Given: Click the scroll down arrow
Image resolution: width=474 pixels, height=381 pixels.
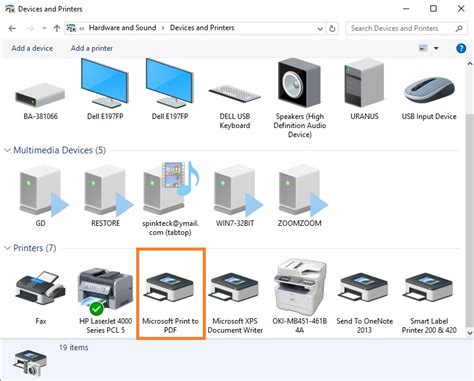Looking at the screenshot, I should coord(470,333).
